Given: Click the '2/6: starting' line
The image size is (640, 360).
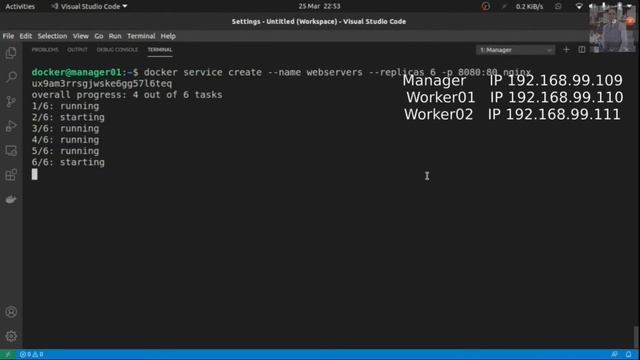Looking at the screenshot, I should tap(68, 117).
